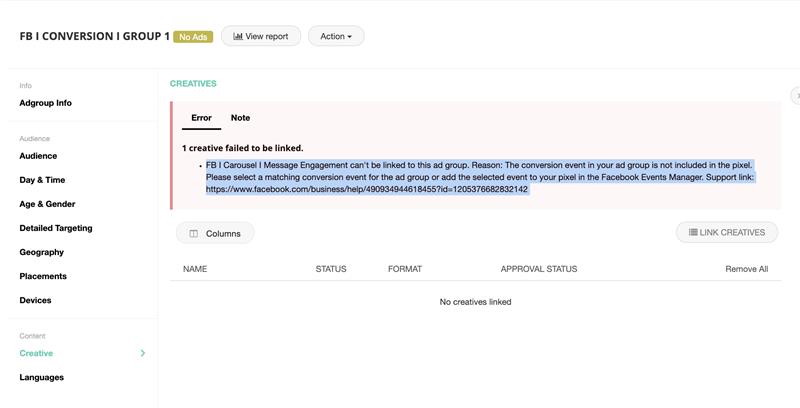Click the LINK CREATIVES button

click(726, 233)
